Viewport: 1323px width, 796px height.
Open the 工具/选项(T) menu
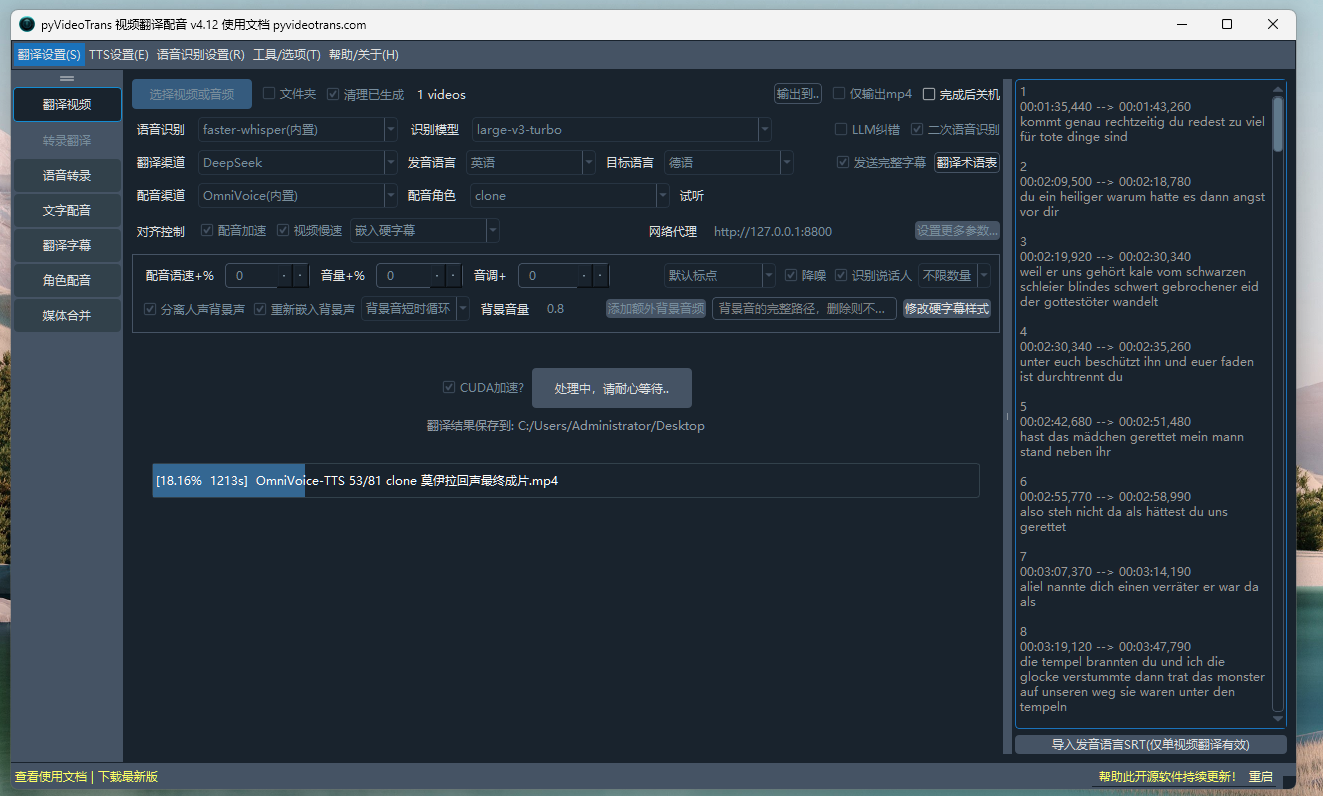(287, 55)
